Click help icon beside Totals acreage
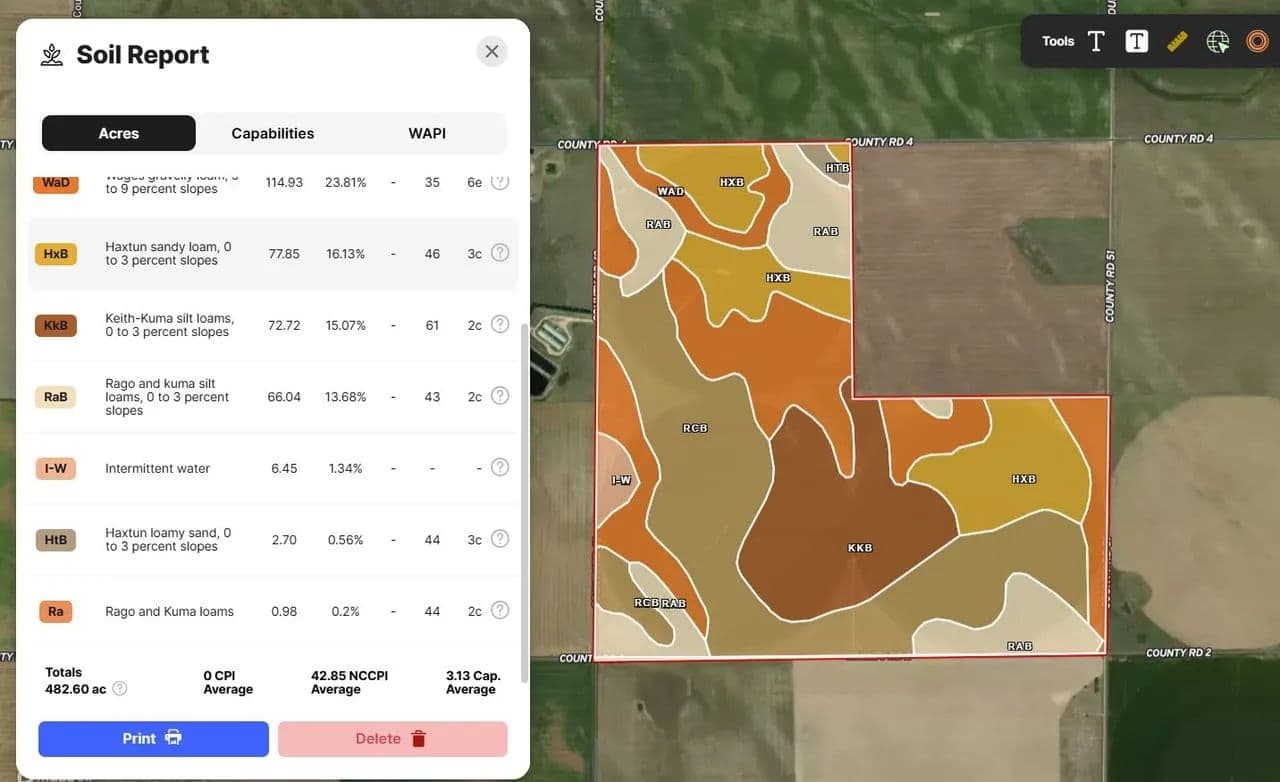 [x=120, y=688]
